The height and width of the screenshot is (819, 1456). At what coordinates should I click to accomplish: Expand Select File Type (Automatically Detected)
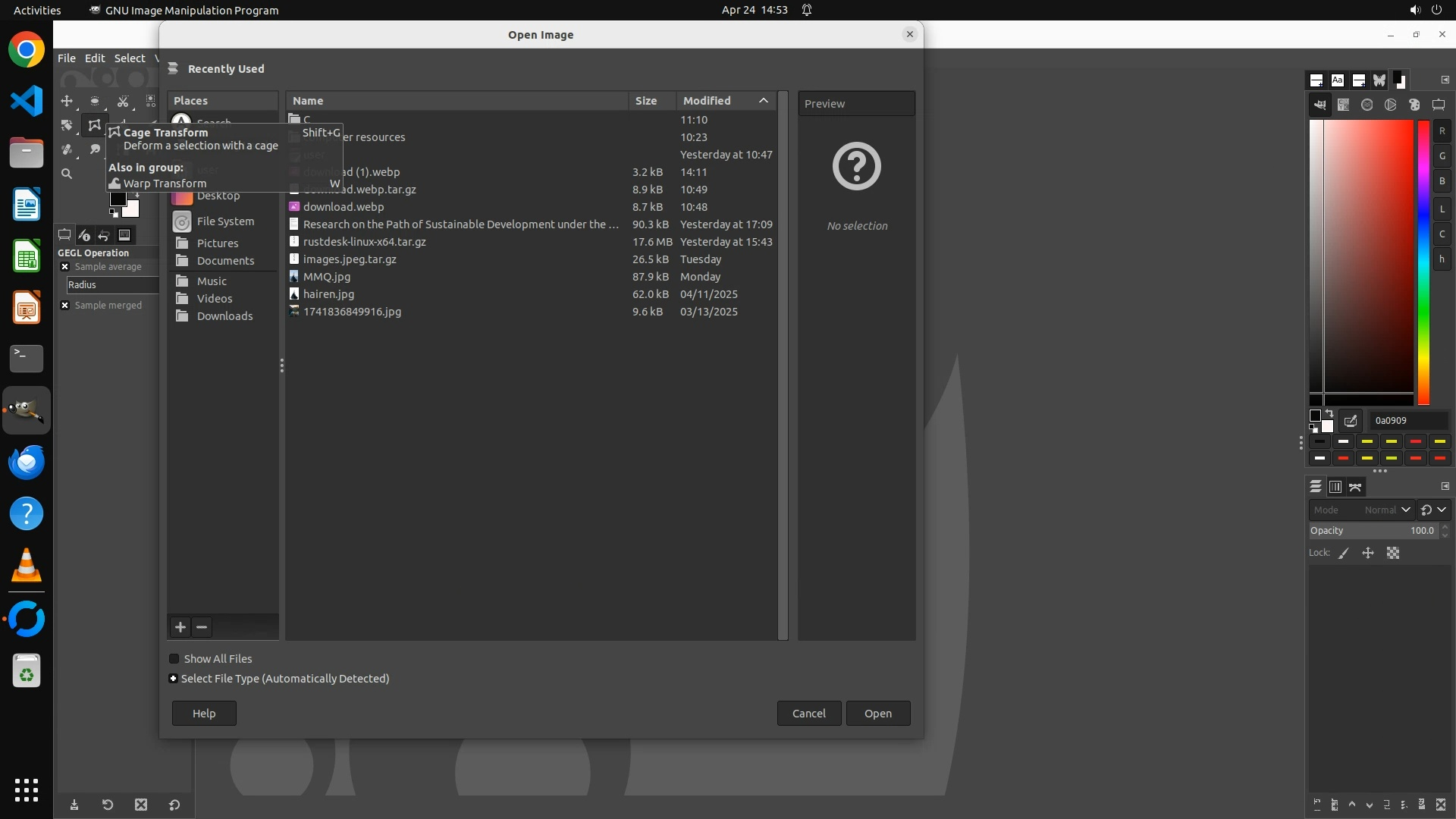click(x=174, y=679)
